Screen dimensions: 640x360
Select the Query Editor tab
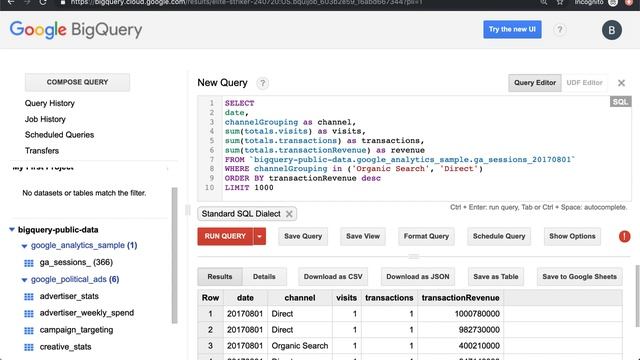click(535, 83)
